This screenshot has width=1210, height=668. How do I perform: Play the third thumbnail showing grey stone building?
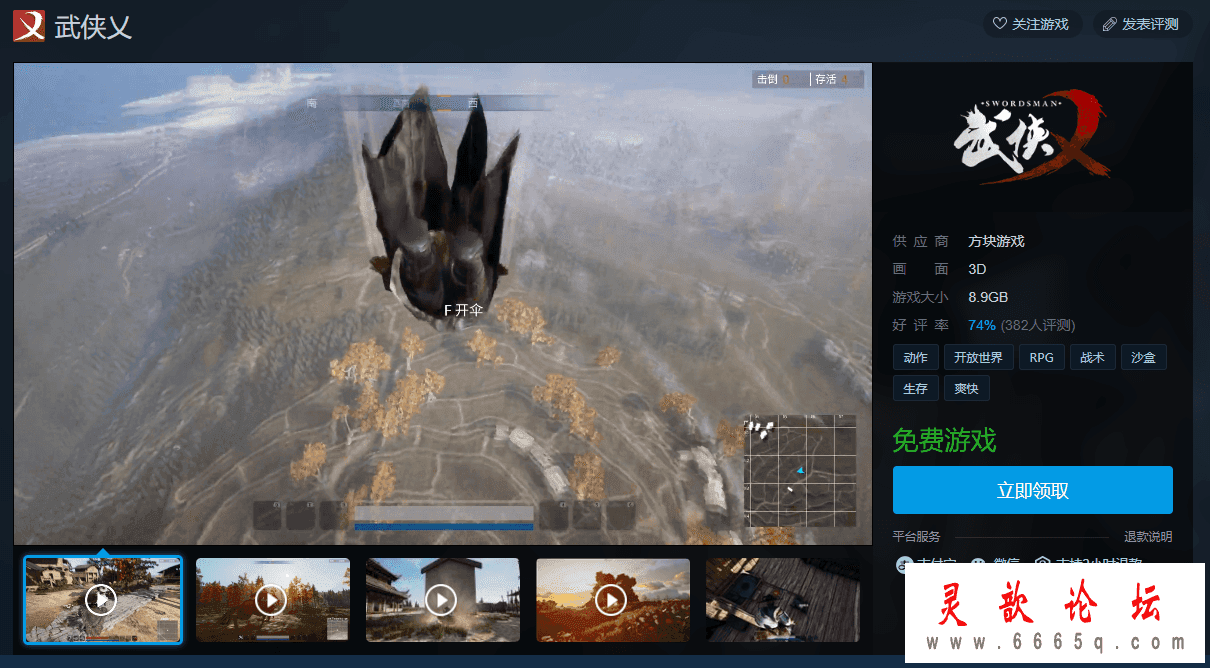click(x=443, y=600)
